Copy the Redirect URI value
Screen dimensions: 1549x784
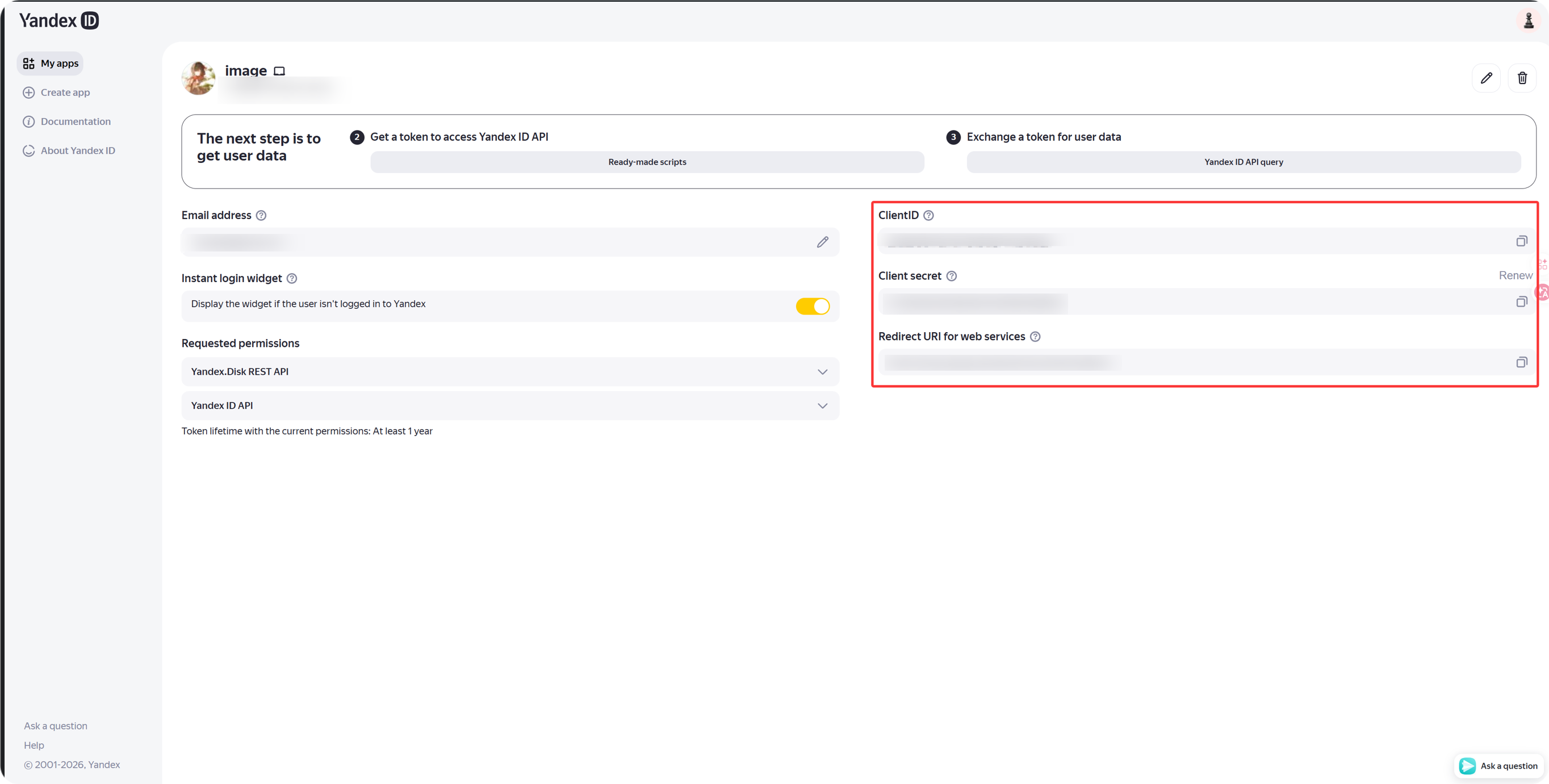(1521, 363)
